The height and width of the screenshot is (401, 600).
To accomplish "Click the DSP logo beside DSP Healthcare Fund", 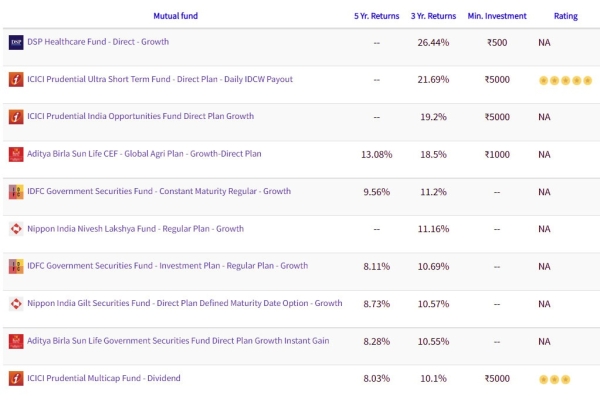I will (x=15, y=42).
